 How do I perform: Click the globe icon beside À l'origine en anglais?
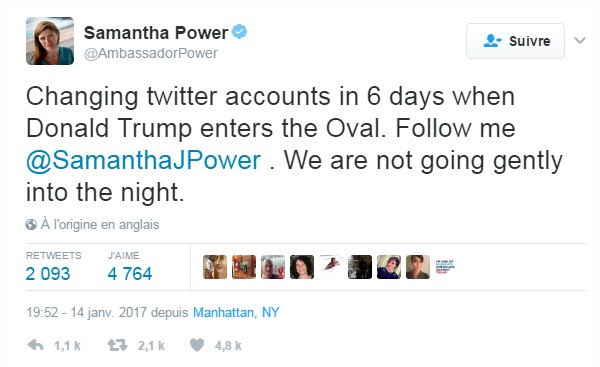pyautogui.click(x=31, y=225)
